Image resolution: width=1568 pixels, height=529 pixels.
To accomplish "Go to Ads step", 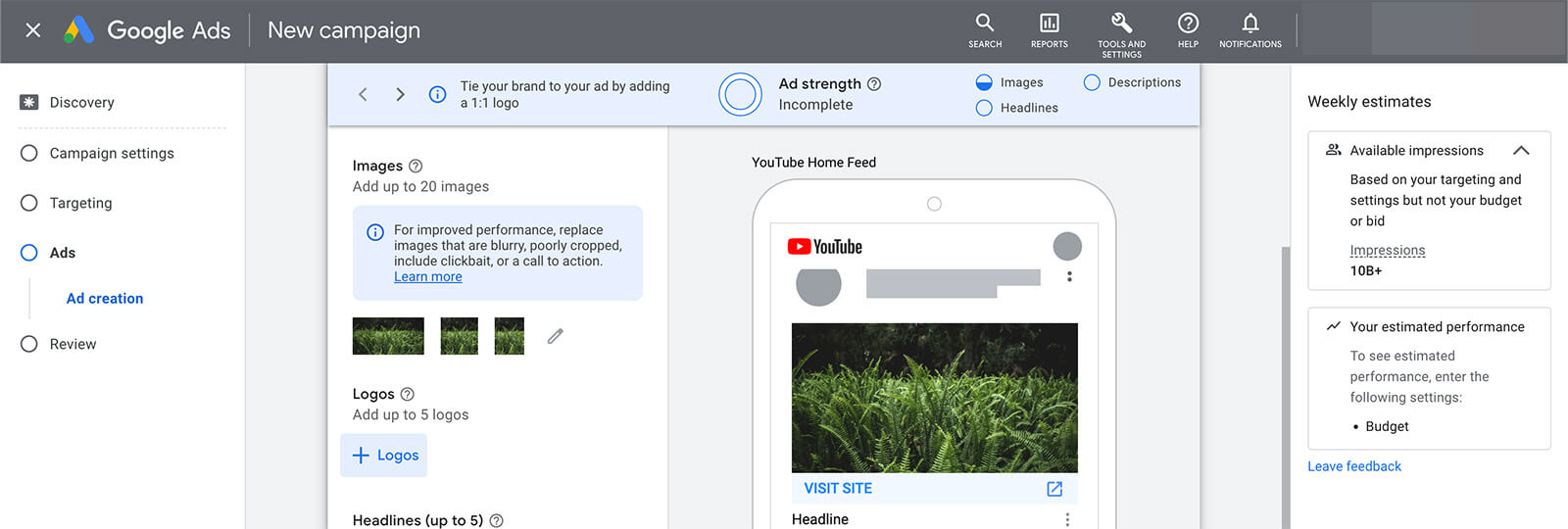I will point(48,253).
